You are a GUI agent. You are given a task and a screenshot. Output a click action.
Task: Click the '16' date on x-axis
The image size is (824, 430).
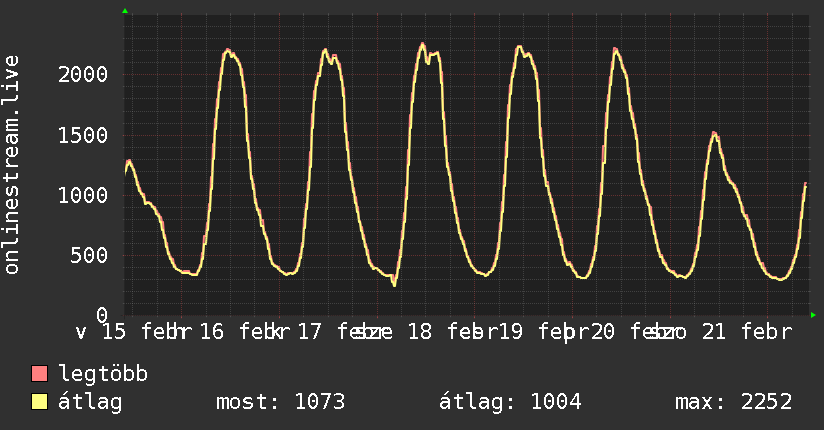(x=211, y=332)
